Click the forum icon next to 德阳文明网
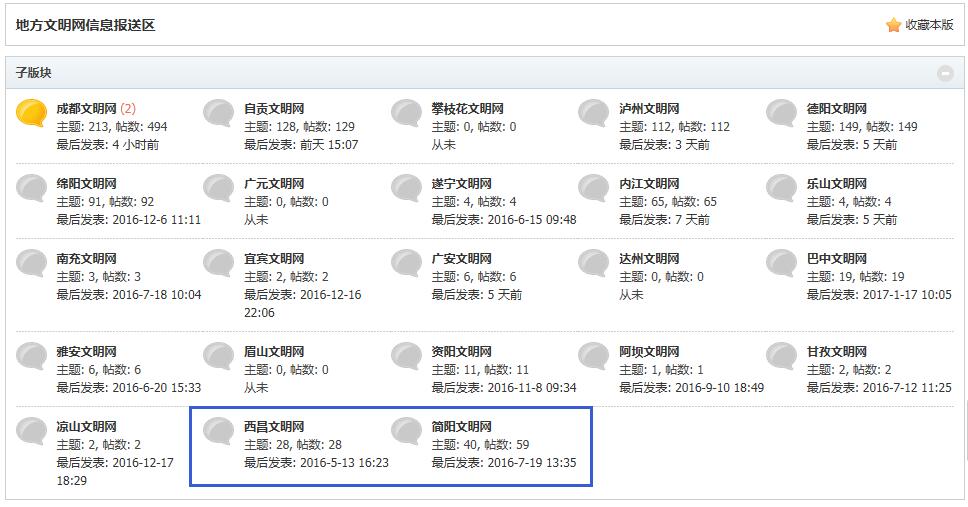The image size is (968, 507). click(x=782, y=113)
